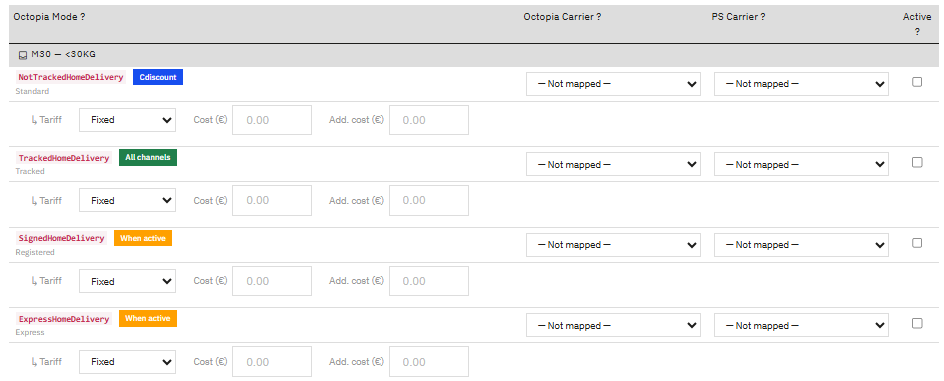The width and height of the screenshot is (944, 381).
Task: Click the NotTrackedHomeDelivery mode label
Action: point(71,77)
